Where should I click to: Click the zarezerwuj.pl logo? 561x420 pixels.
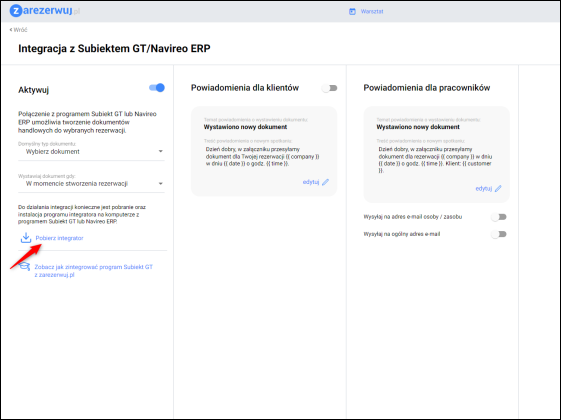pyautogui.click(x=45, y=11)
